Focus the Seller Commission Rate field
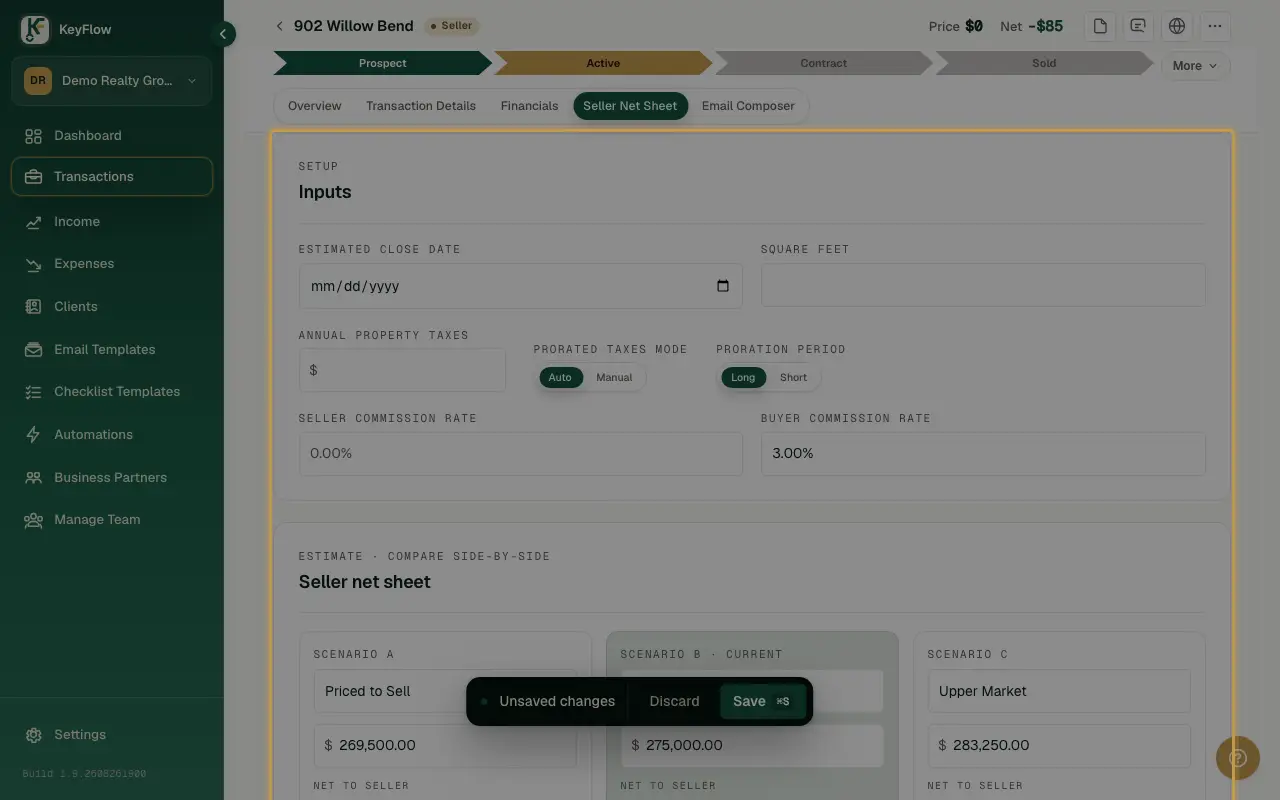 520,454
